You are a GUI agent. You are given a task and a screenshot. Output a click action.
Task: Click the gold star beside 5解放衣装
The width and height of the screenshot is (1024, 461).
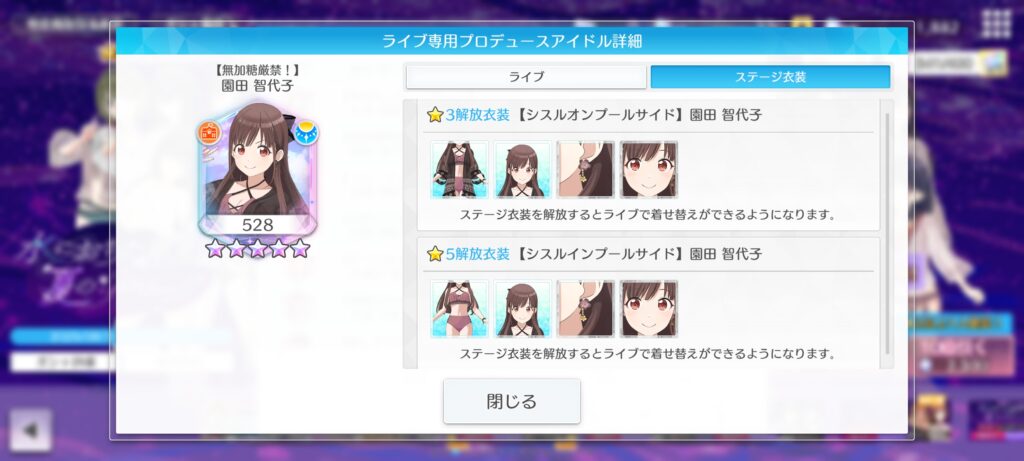[435, 254]
